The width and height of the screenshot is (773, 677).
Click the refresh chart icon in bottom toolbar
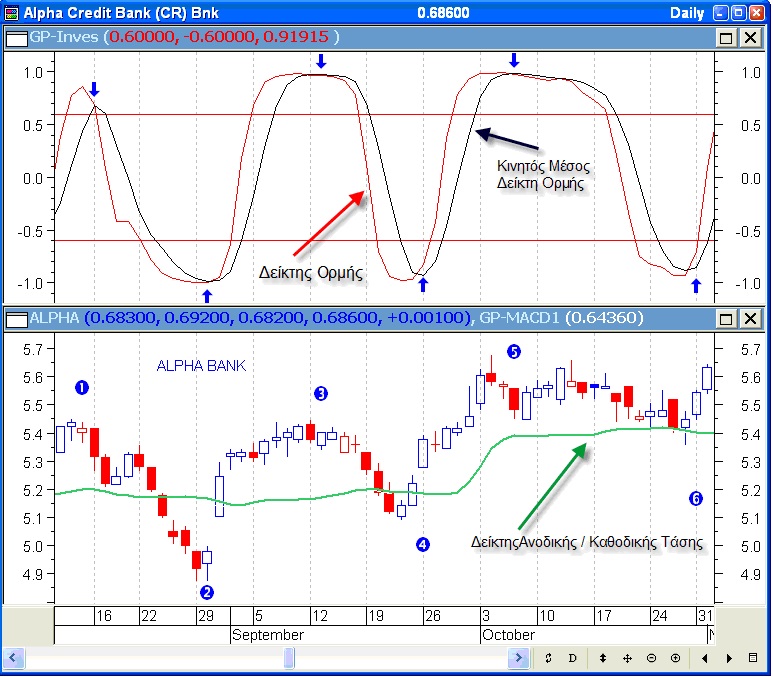[x=549, y=658]
